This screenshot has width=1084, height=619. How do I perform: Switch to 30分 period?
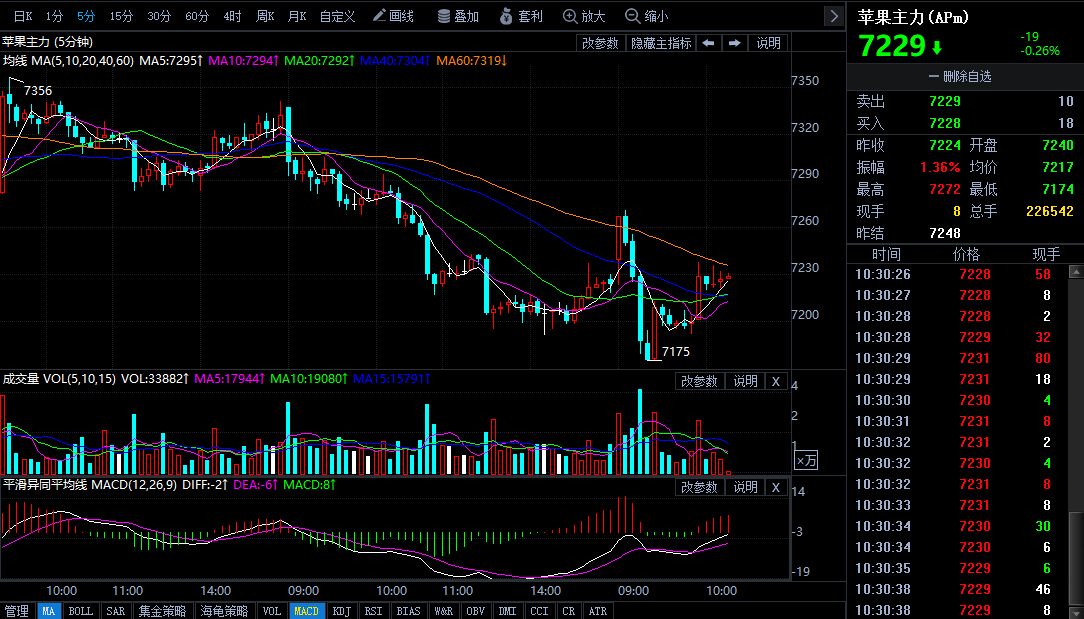click(159, 16)
